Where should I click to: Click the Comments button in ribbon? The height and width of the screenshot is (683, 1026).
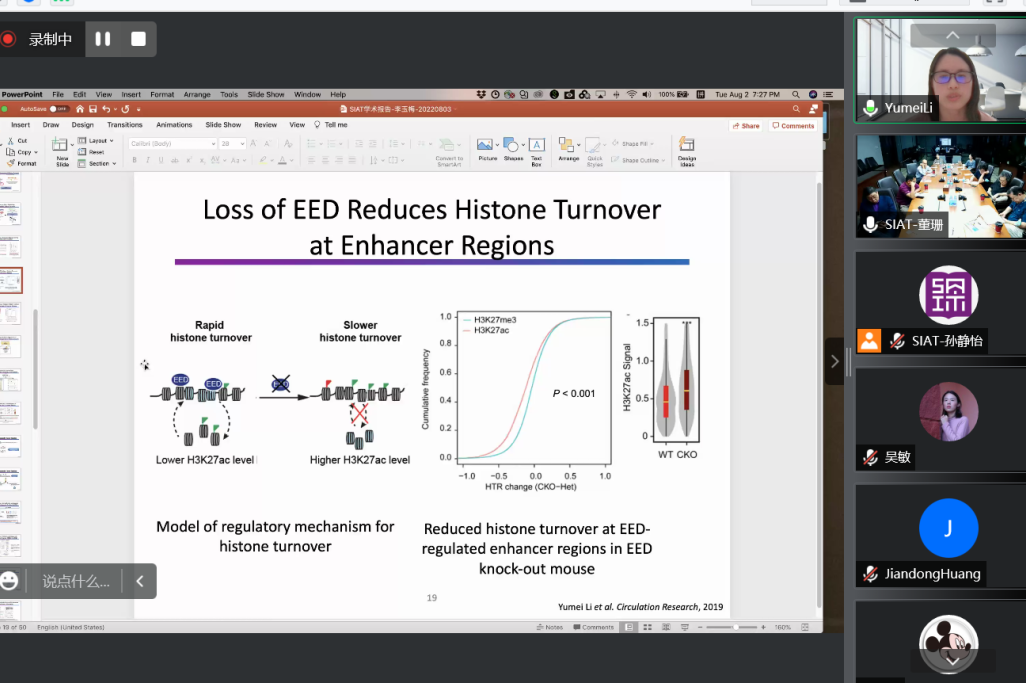coord(793,126)
